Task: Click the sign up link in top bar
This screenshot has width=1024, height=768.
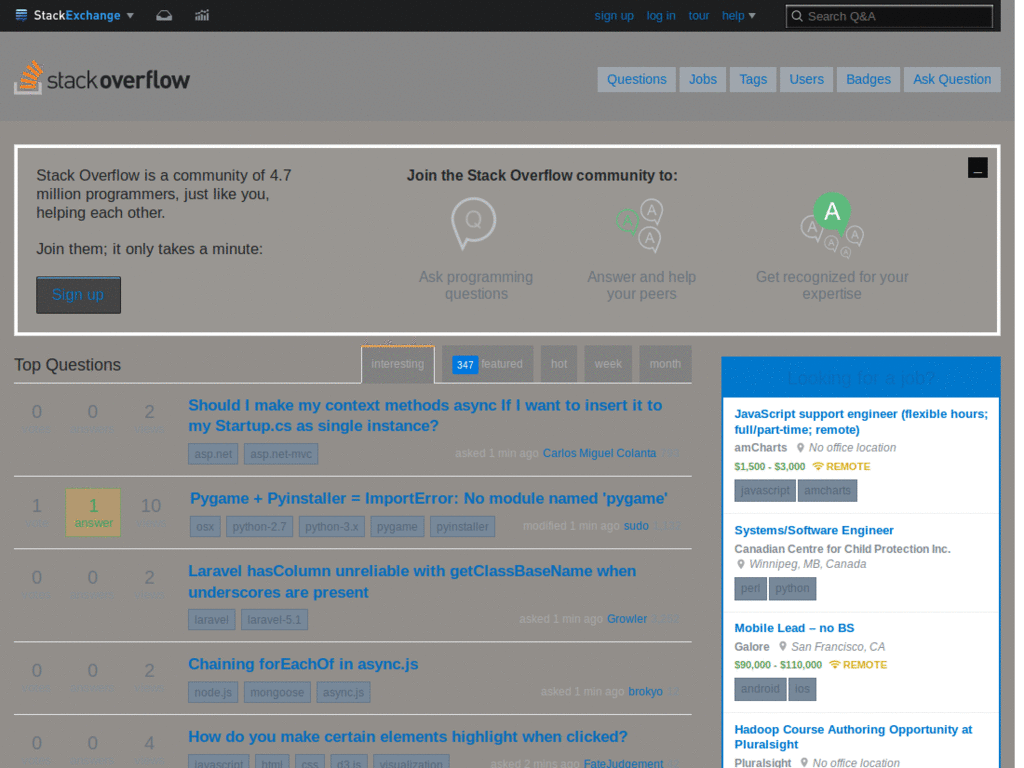Action: click(613, 16)
